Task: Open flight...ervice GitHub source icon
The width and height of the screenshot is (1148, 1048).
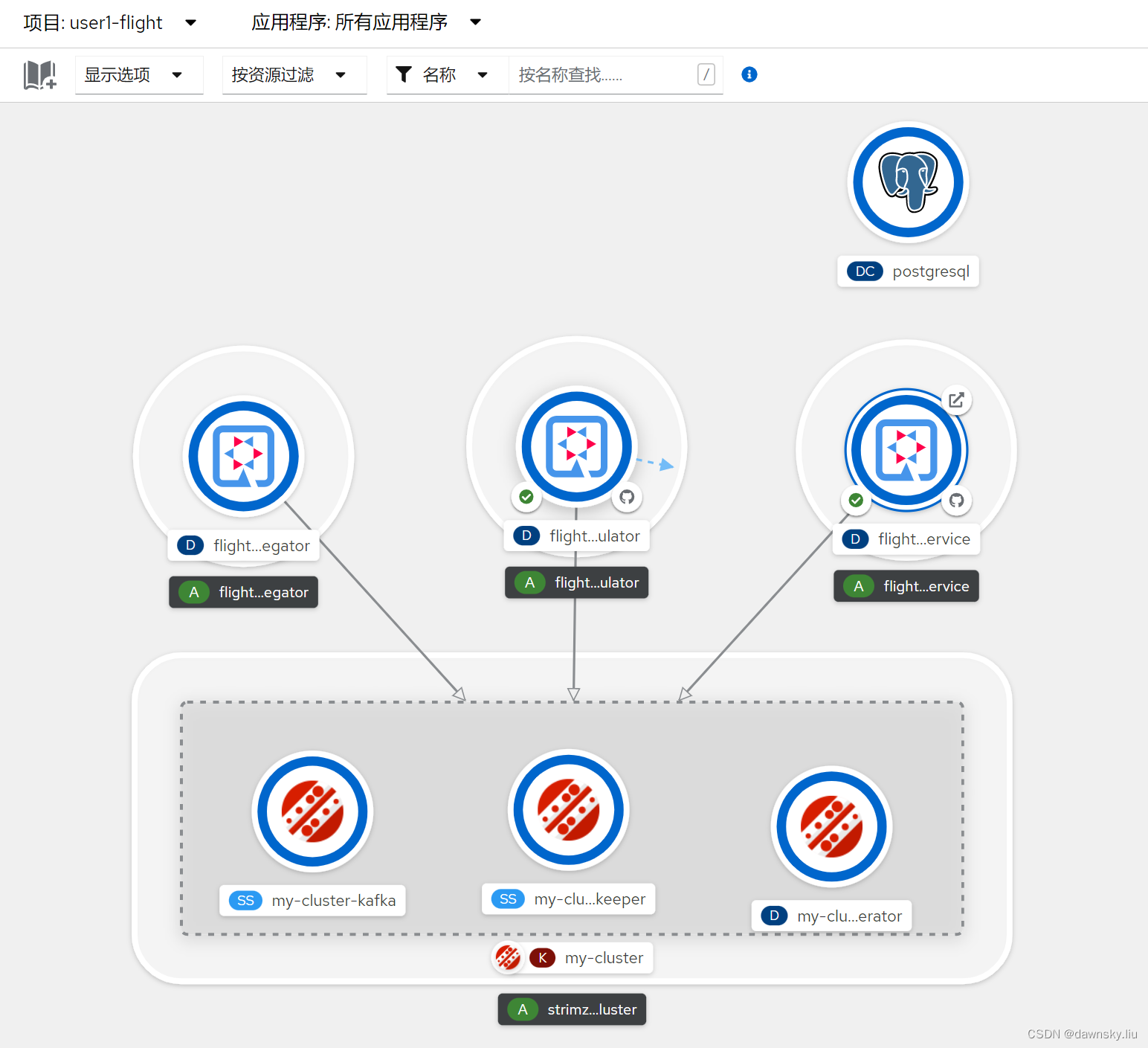Action: pos(956,500)
